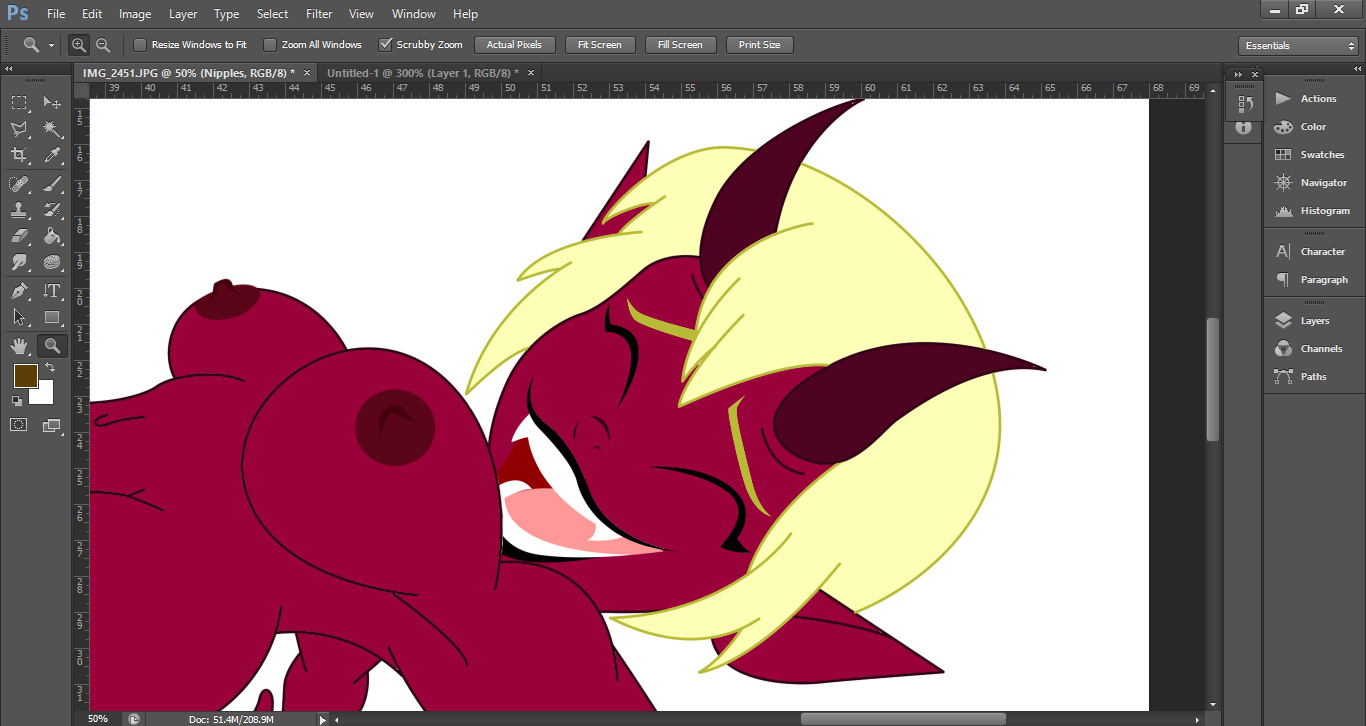Select the Rectangle shape tool
Viewport: 1366px width, 726px height.
[52, 317]
